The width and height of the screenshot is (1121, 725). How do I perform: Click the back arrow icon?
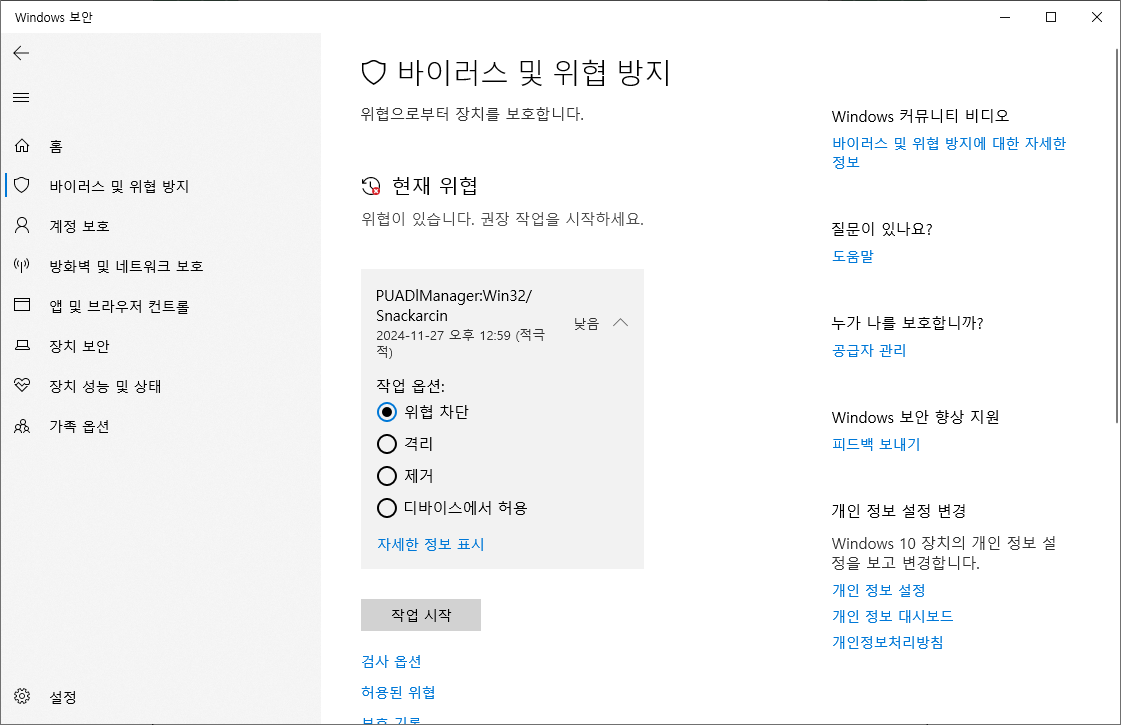[x=21, y=53]
